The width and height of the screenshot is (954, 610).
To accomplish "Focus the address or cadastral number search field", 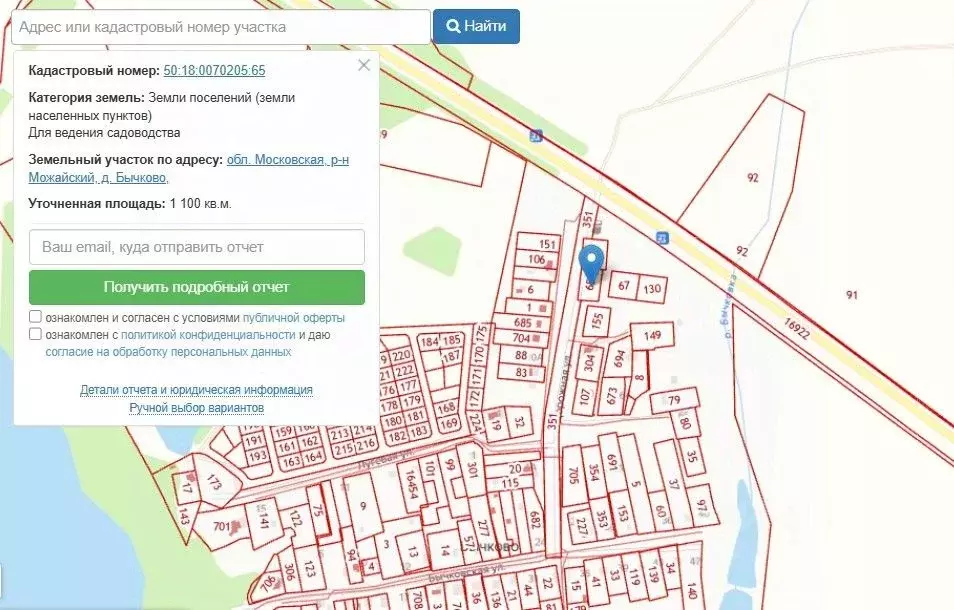I will coord(220,27).
